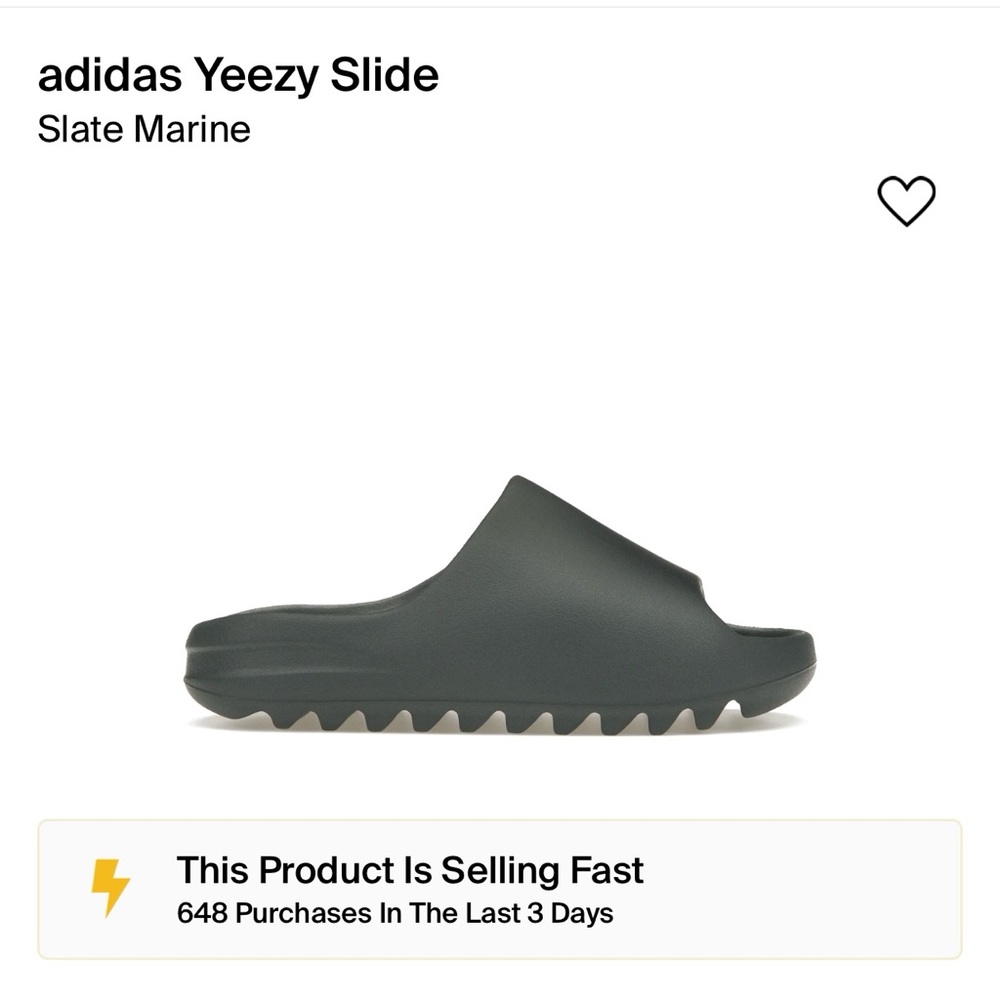
Task: Click the wishlist heart near top right
Action: 905,200
